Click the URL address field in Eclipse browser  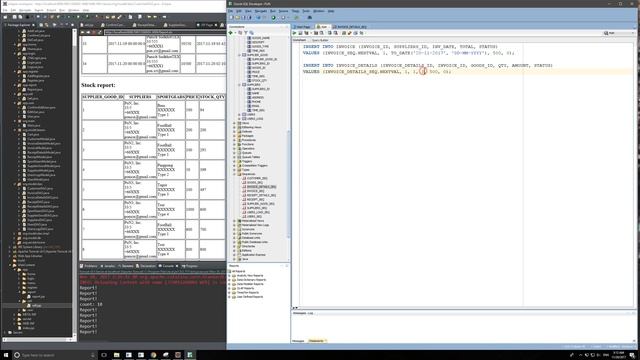pos(165,32)
